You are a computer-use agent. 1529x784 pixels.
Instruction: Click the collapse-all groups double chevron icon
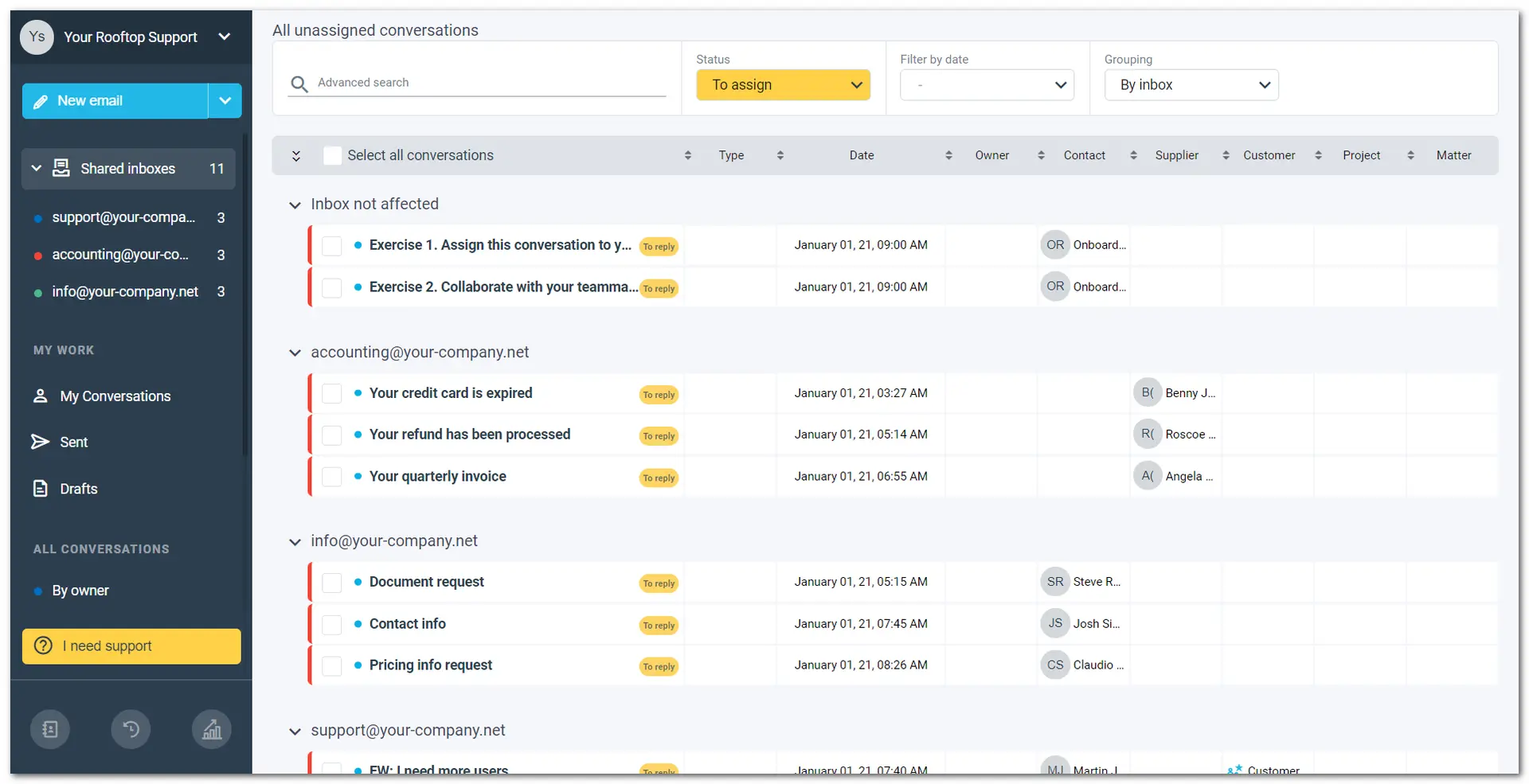pos(296,156)
